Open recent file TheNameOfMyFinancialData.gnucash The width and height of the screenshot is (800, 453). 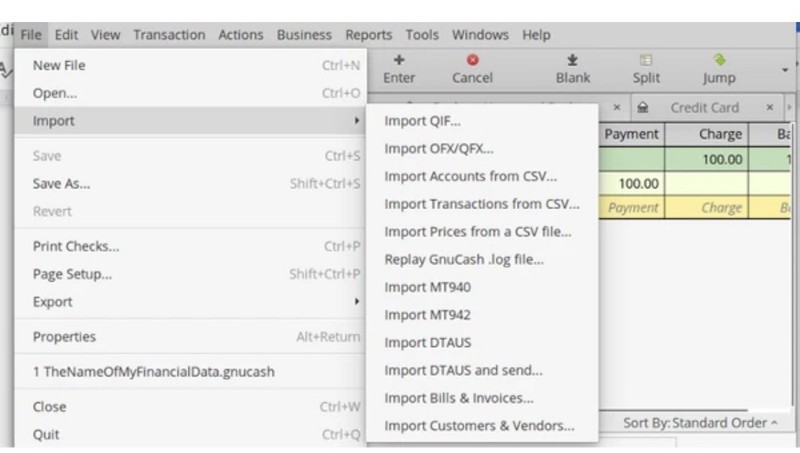click(189, 371)
